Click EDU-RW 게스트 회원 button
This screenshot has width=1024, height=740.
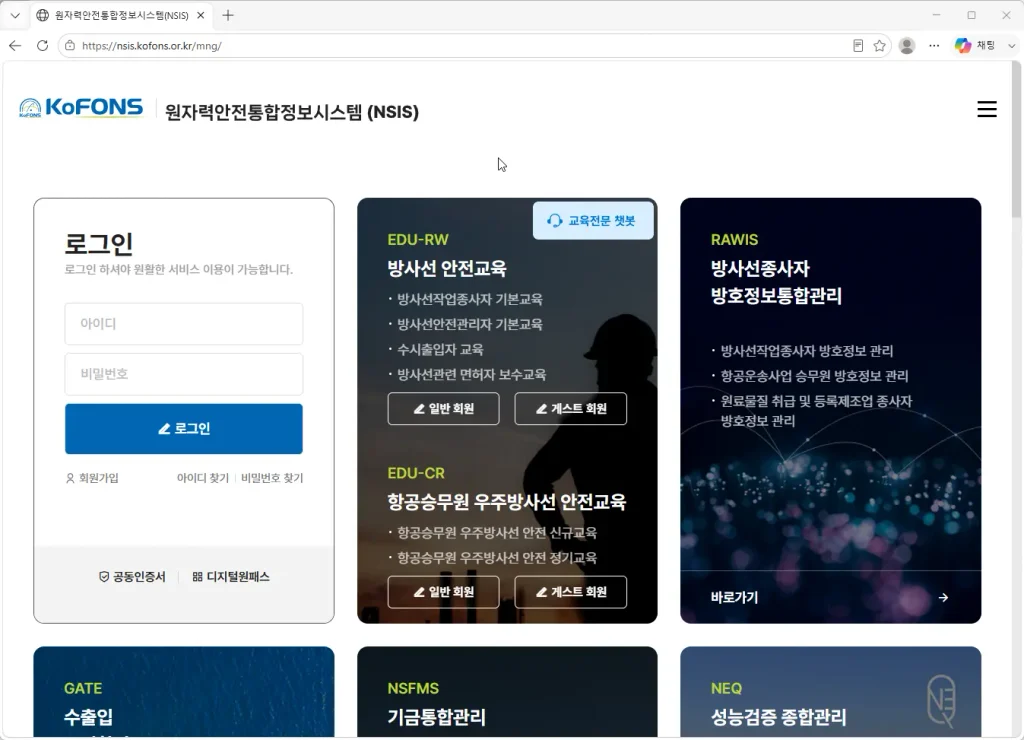[571, 409]
